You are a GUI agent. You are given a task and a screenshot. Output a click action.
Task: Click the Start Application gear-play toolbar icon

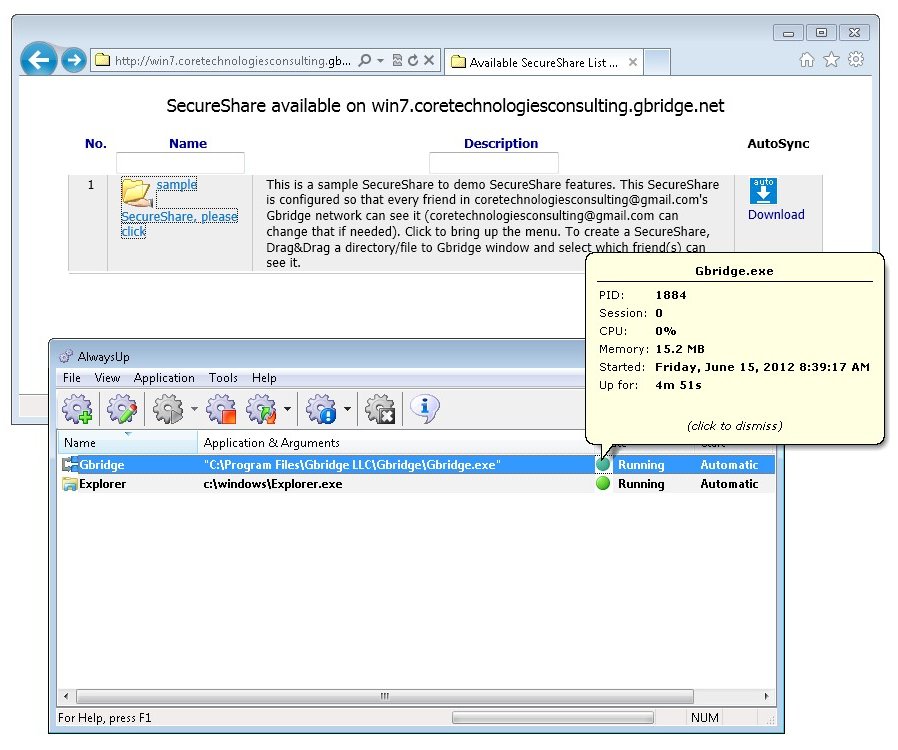pyautogui.click(x=168, y=409)
